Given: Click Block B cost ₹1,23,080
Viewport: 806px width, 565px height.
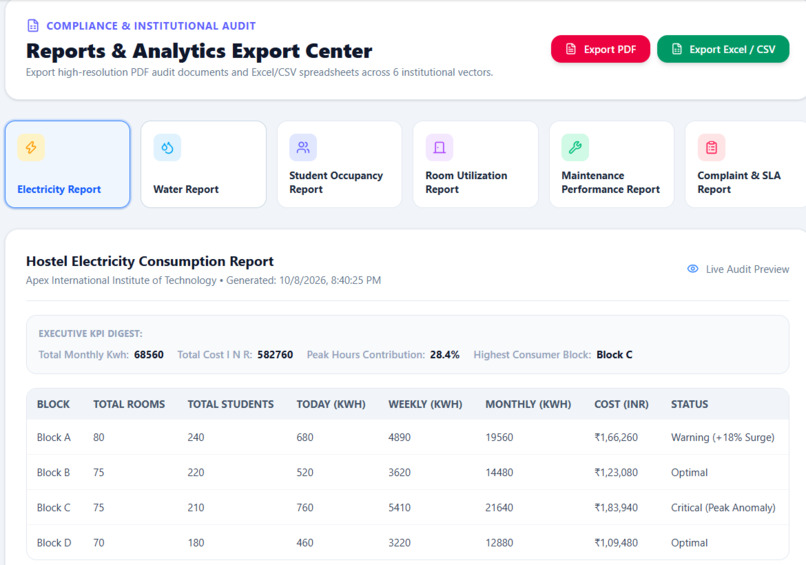Looking at the screenshot, I should click(616, 472).
